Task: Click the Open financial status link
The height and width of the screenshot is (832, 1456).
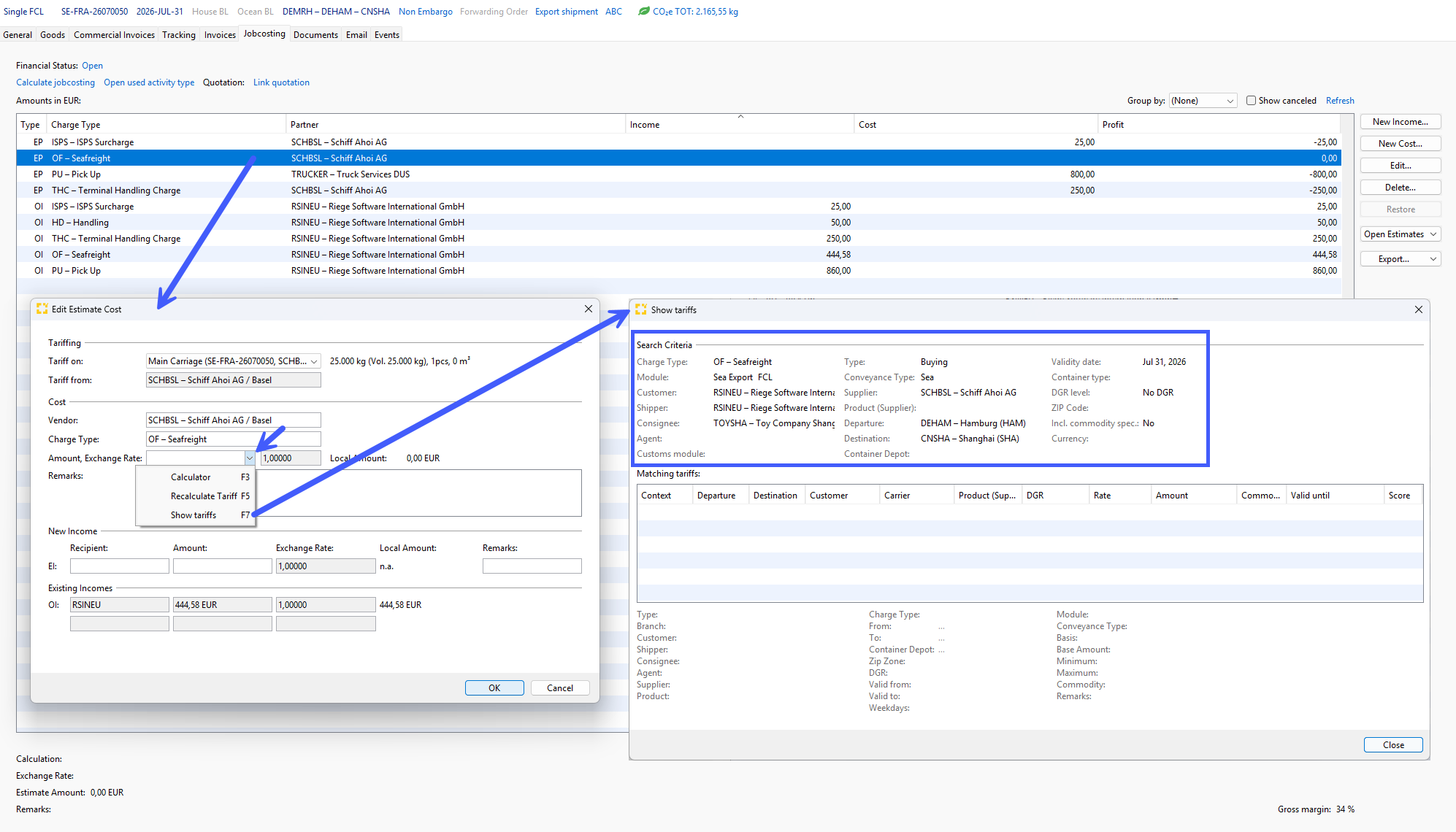Action: tap(92, 66)
